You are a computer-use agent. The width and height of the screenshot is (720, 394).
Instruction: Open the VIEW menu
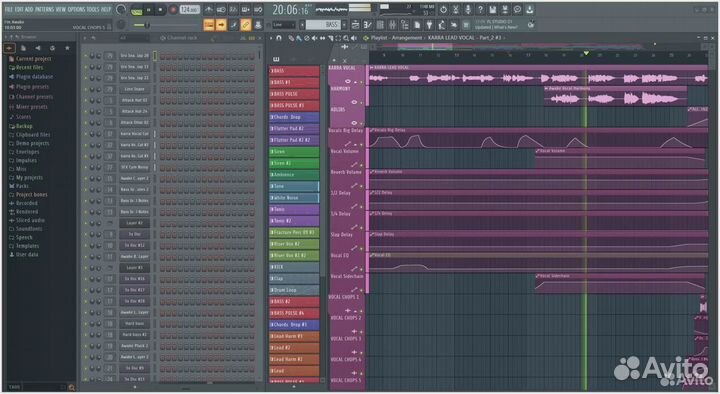click(61, 9)
